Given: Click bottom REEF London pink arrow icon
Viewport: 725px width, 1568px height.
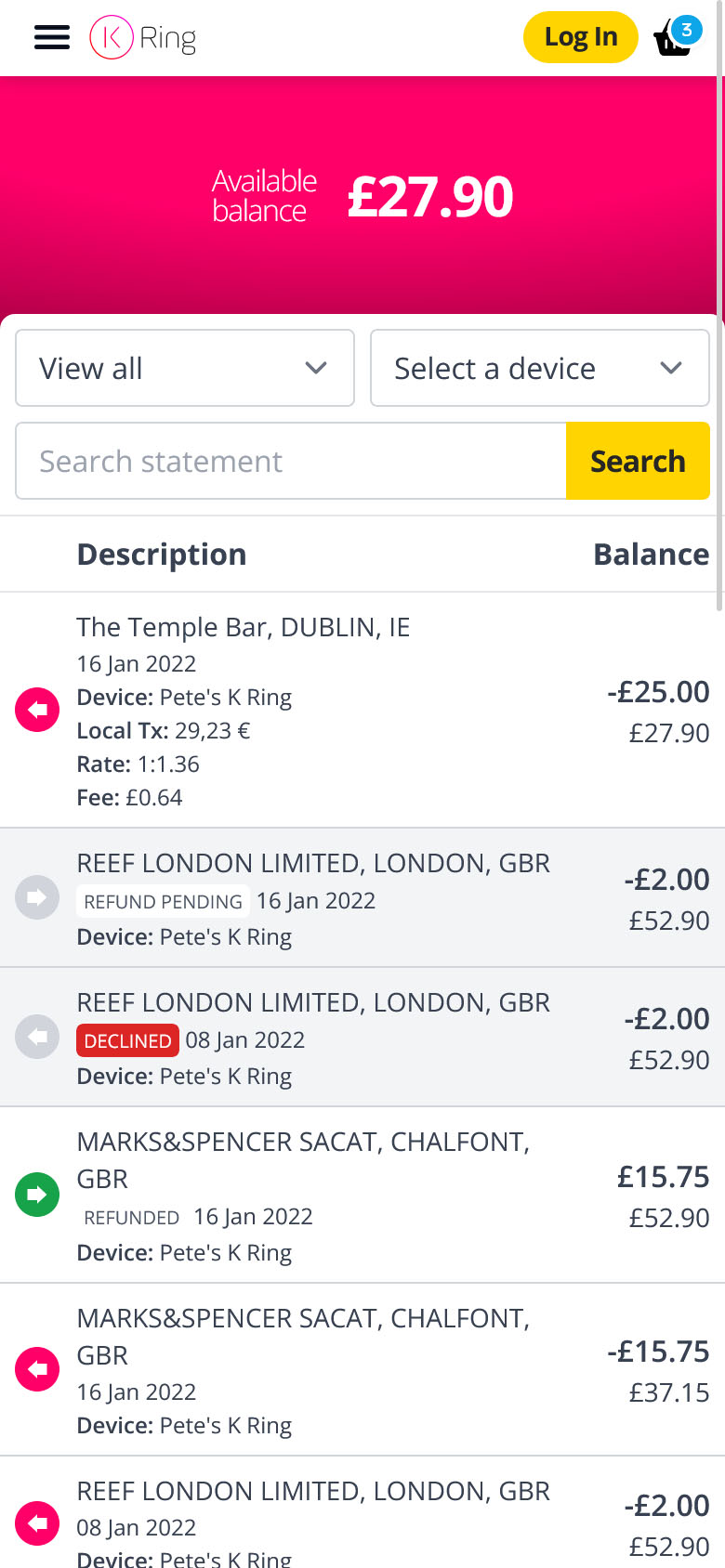Looking at the screenshot, I should click(x=37, y=1523).
